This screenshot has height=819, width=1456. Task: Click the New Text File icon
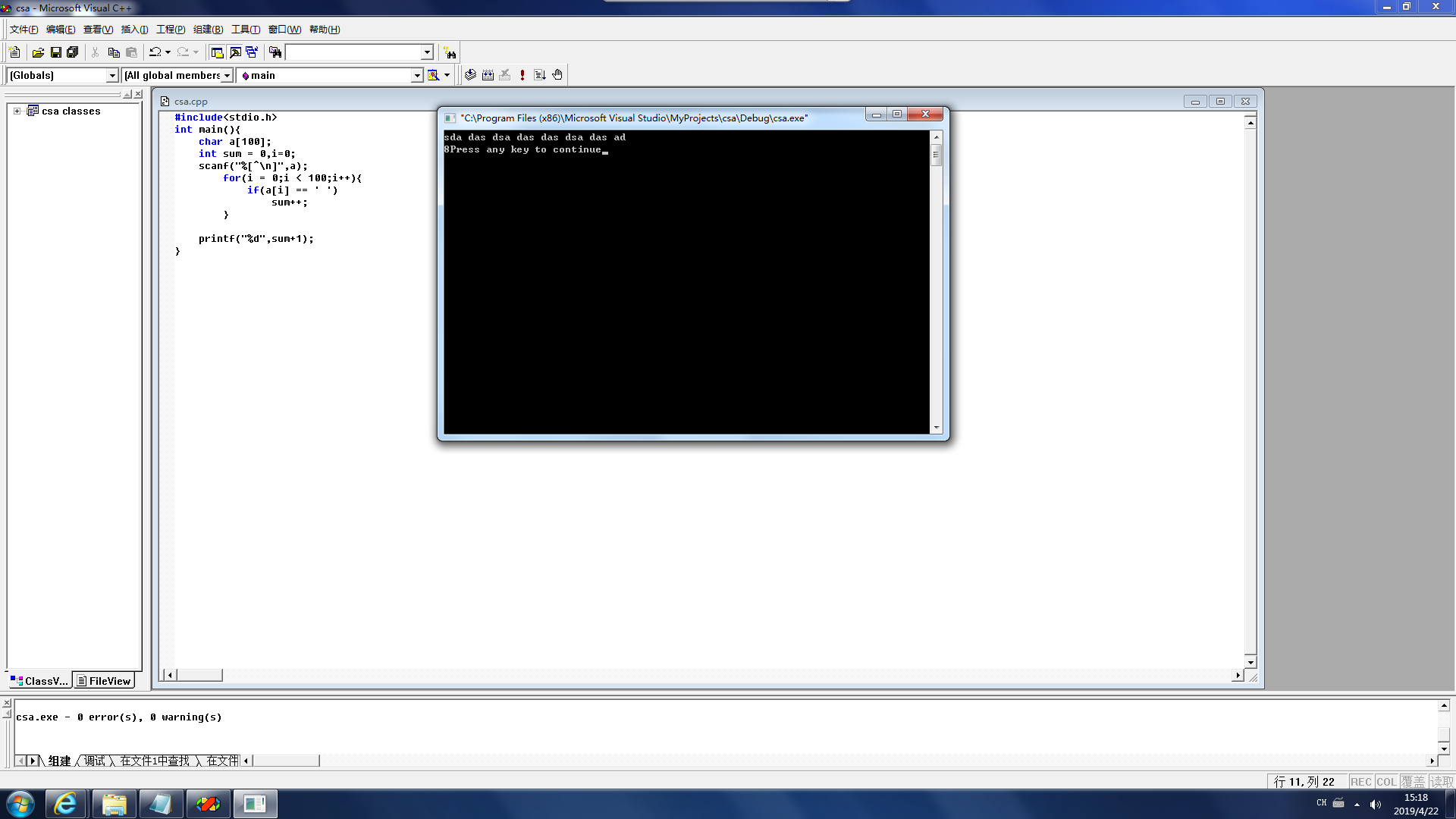pyautogui.click(x=14, y=52)
